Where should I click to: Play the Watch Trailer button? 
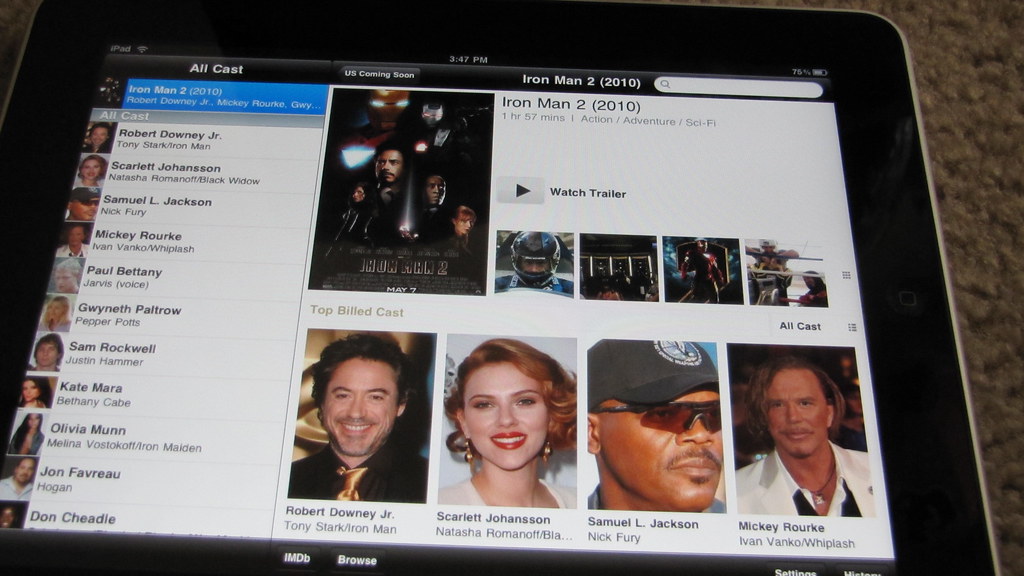pyautogui.click(x=520, y=191)
